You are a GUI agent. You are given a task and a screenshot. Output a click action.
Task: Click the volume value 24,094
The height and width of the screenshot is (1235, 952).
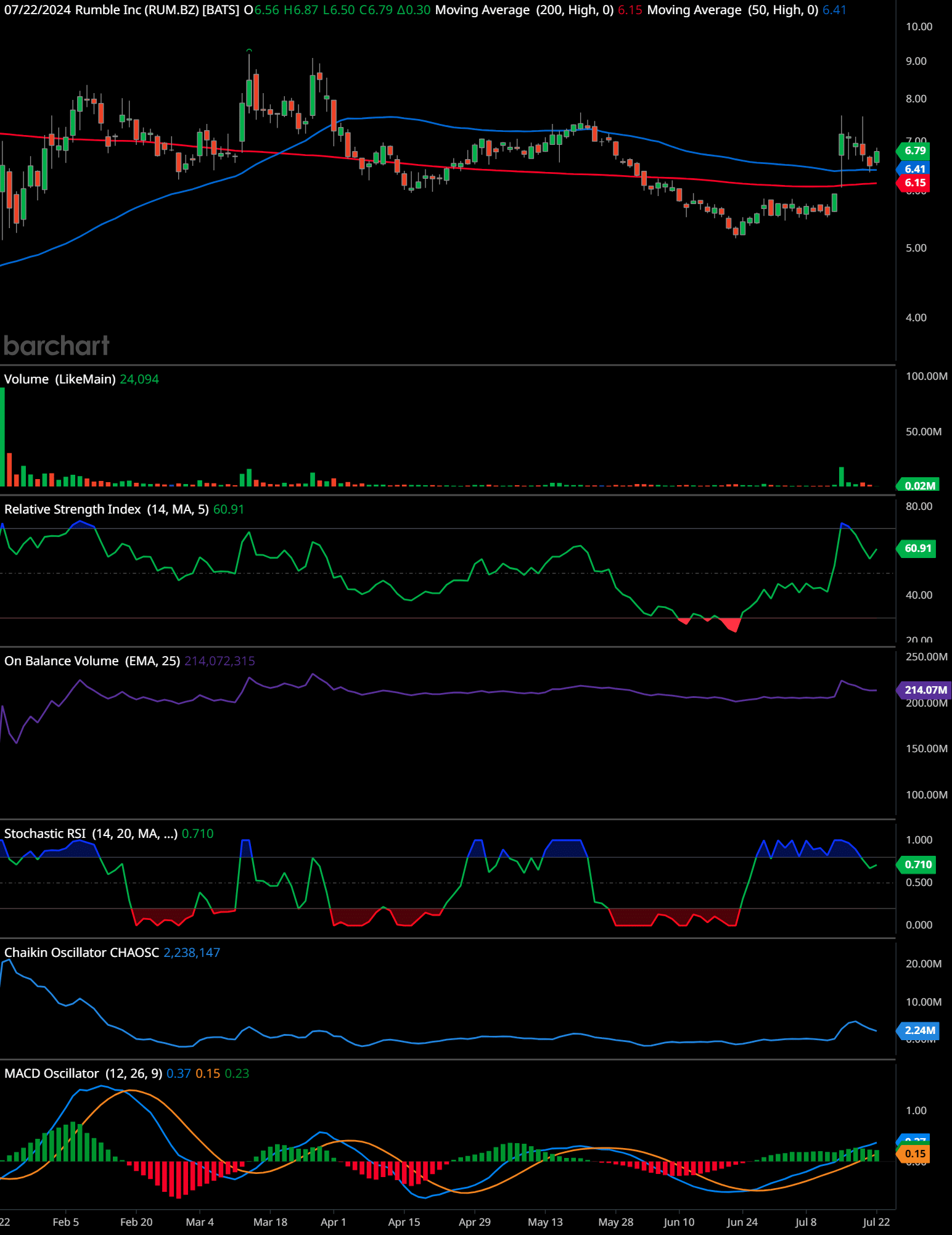click(139, 379)
